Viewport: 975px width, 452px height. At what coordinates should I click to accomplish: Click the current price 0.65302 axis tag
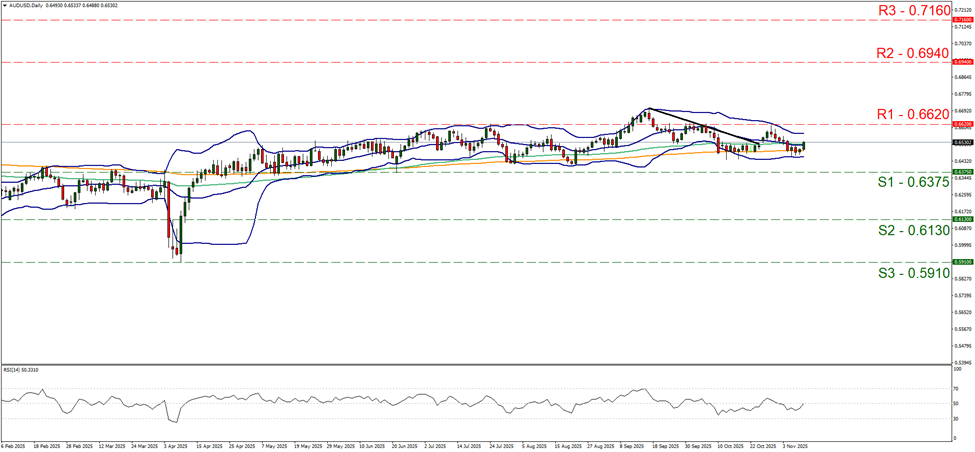961,143
